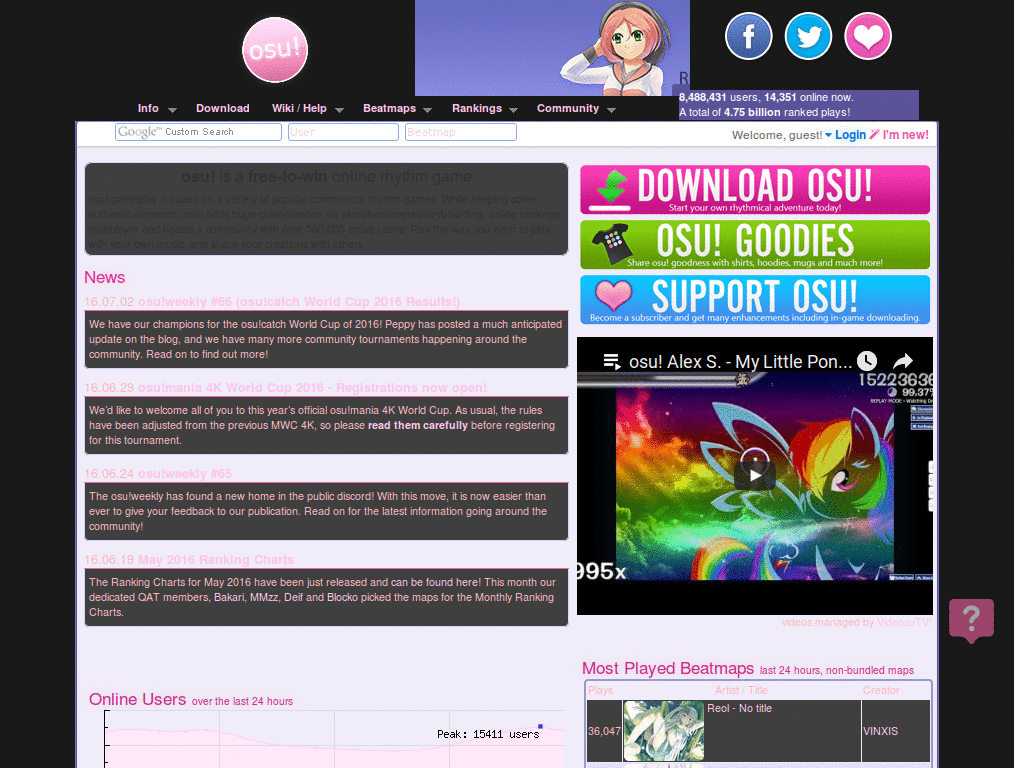Click the User search field
Viewport: 1024px width, 768px height.
(344, 132)
